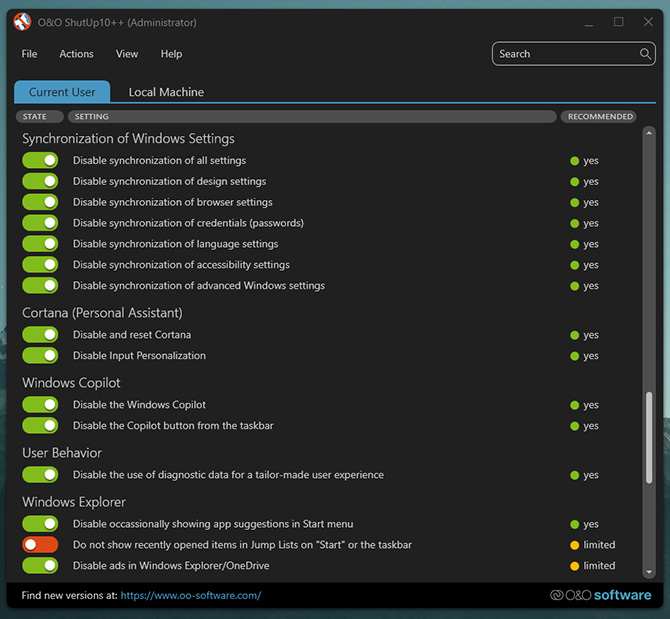
Task: Toggle Disable synchronization of design settings
Action: point(40,181)
